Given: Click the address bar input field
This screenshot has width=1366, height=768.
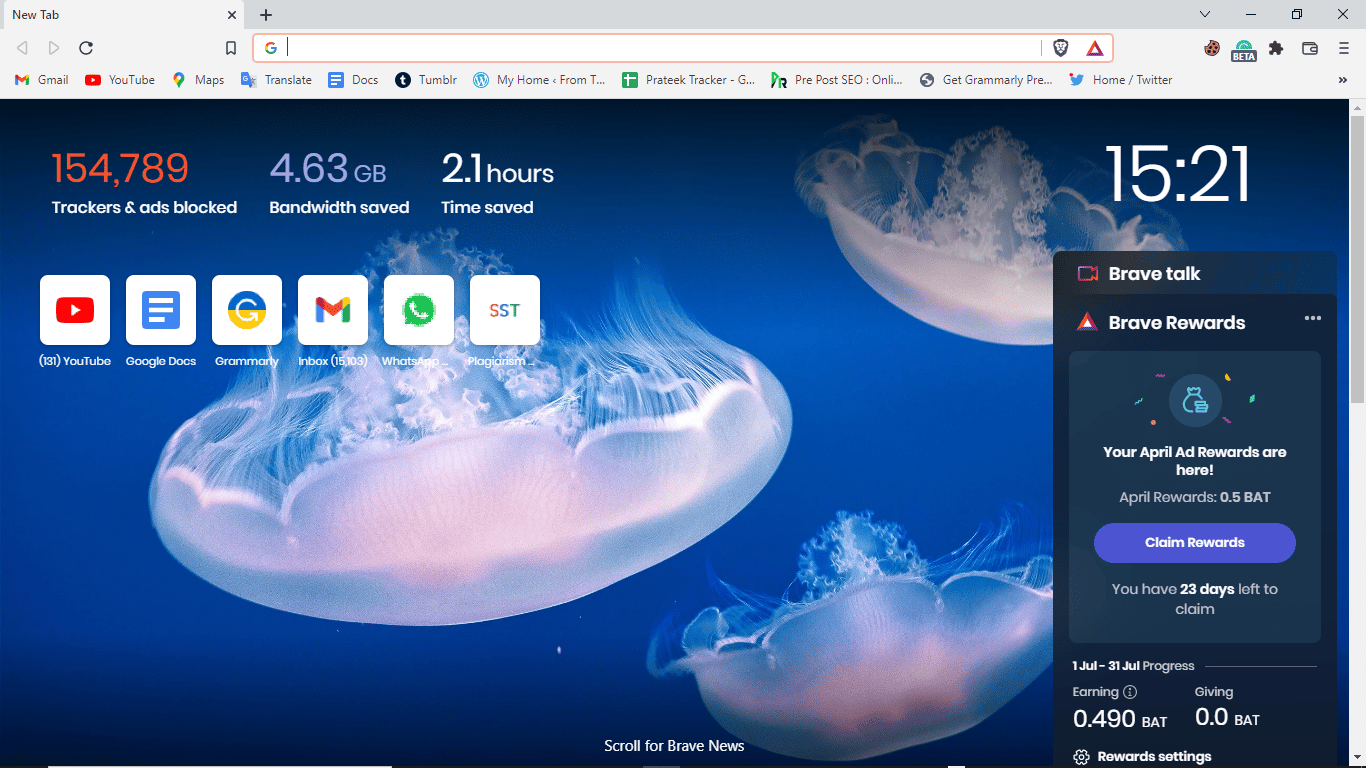Looking at the screenshot, I should 662,48.
